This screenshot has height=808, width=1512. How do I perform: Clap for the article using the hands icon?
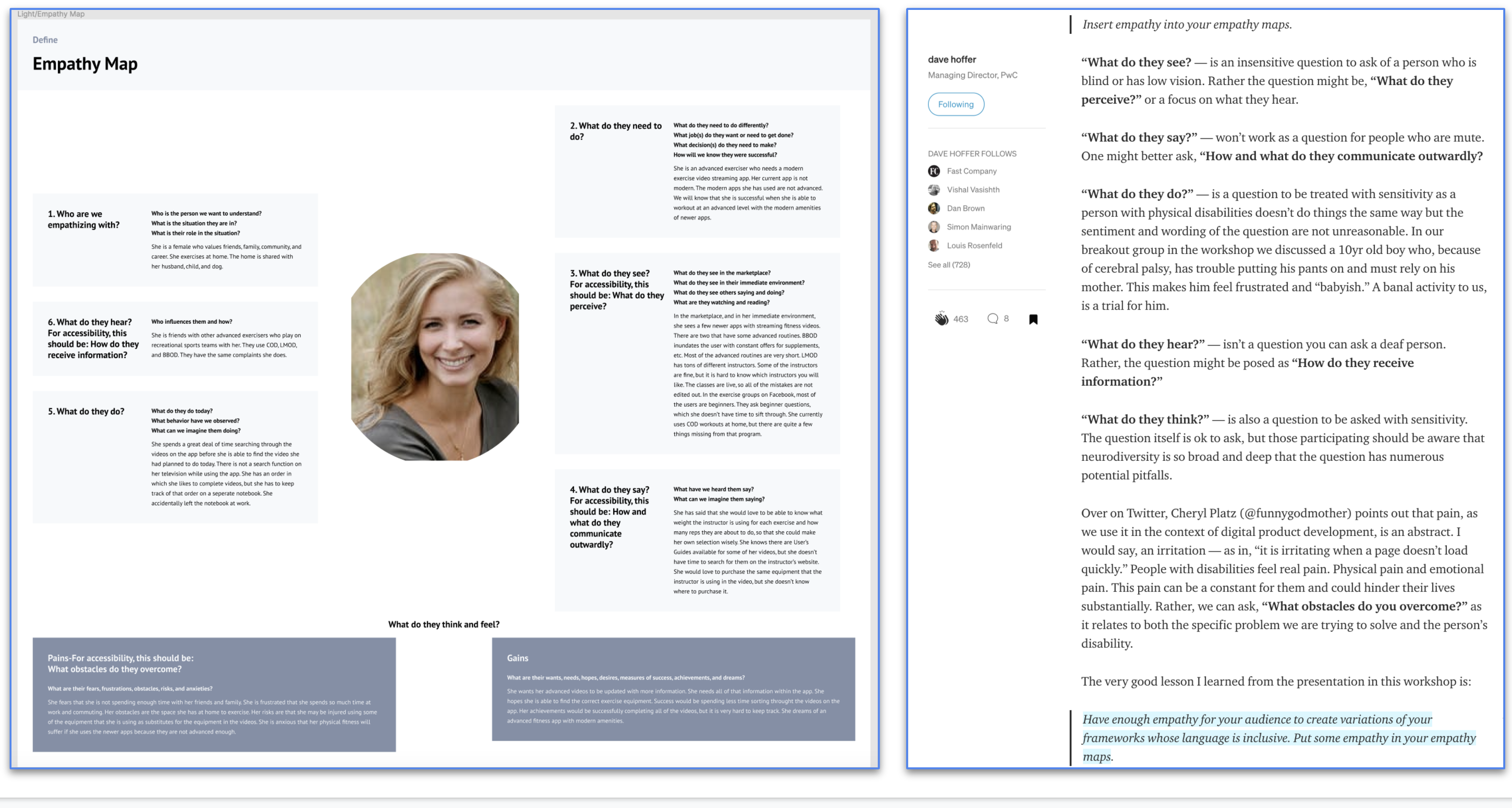pyautogui.click(x=942, y=319)
